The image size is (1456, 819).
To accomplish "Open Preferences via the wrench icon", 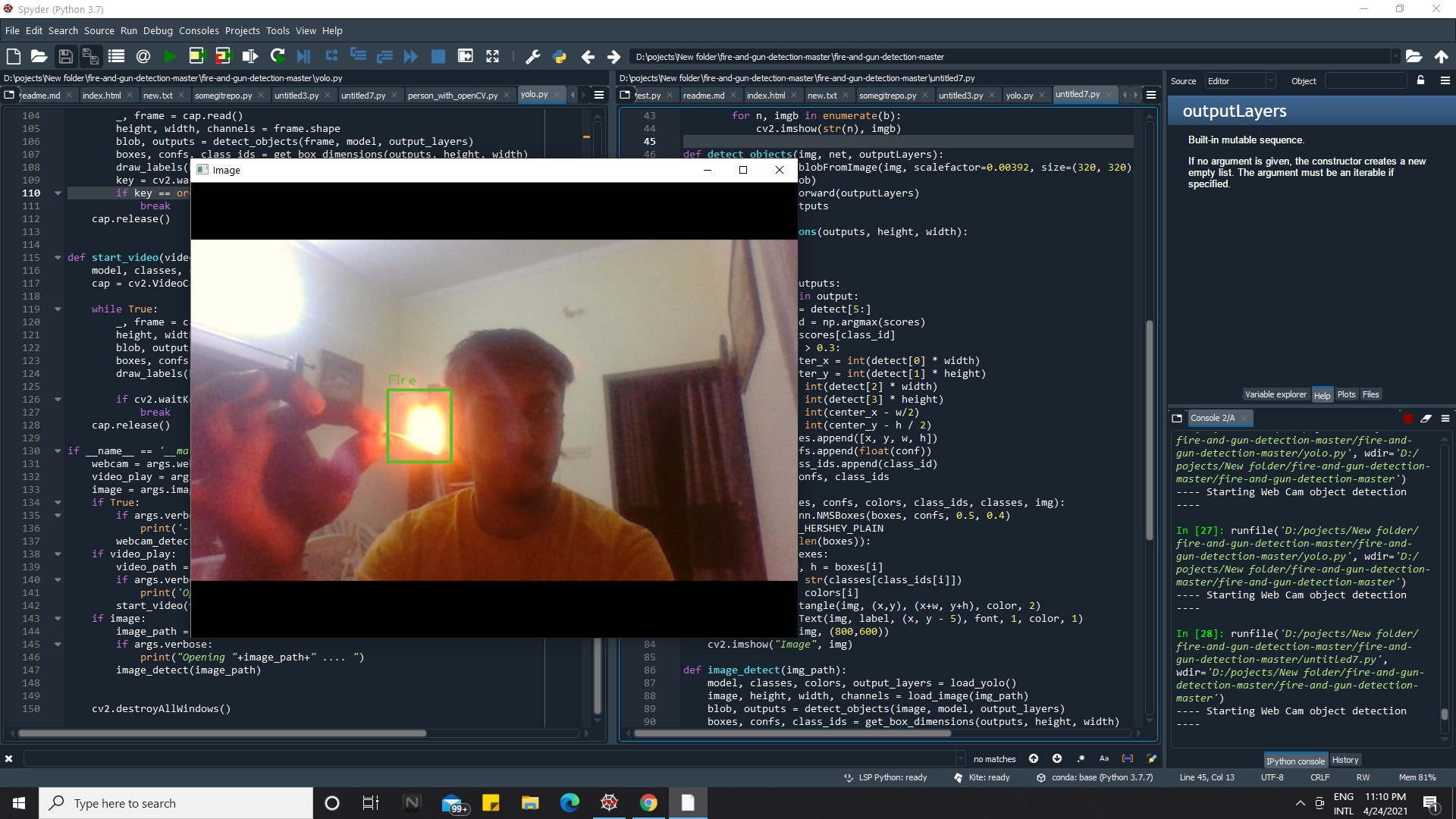I will (532, 56).
